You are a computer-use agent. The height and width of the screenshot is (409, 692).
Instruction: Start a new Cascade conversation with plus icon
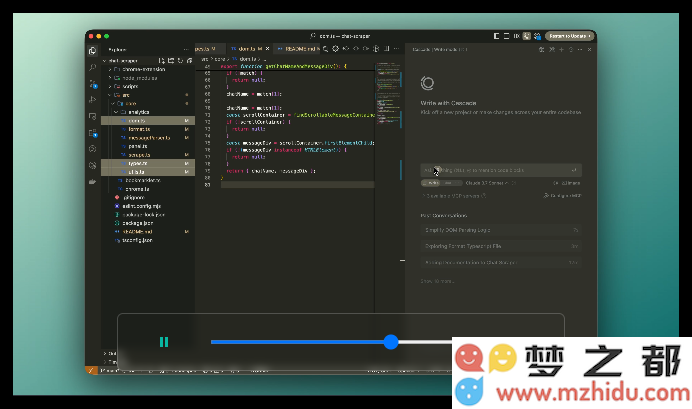[561, 49]
